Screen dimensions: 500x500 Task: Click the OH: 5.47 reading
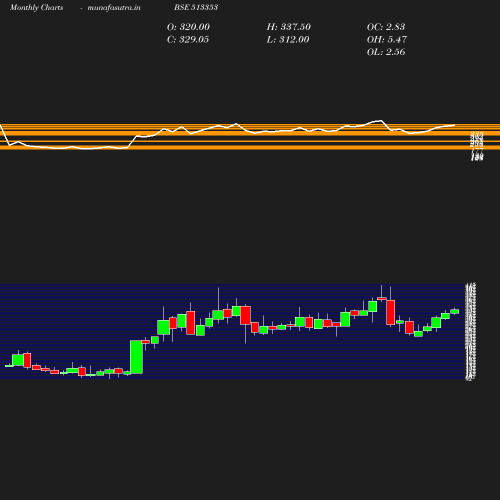point(387,40)
